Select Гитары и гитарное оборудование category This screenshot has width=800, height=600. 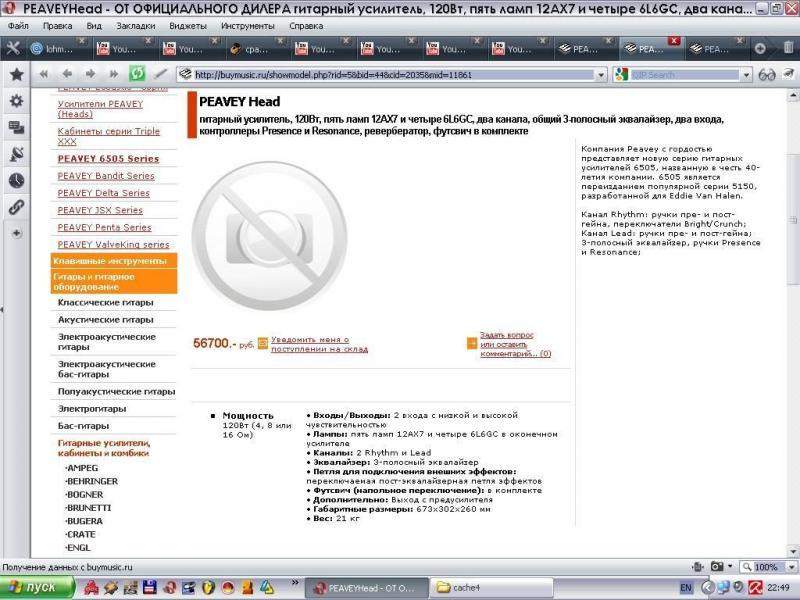(x=114, y=282)
